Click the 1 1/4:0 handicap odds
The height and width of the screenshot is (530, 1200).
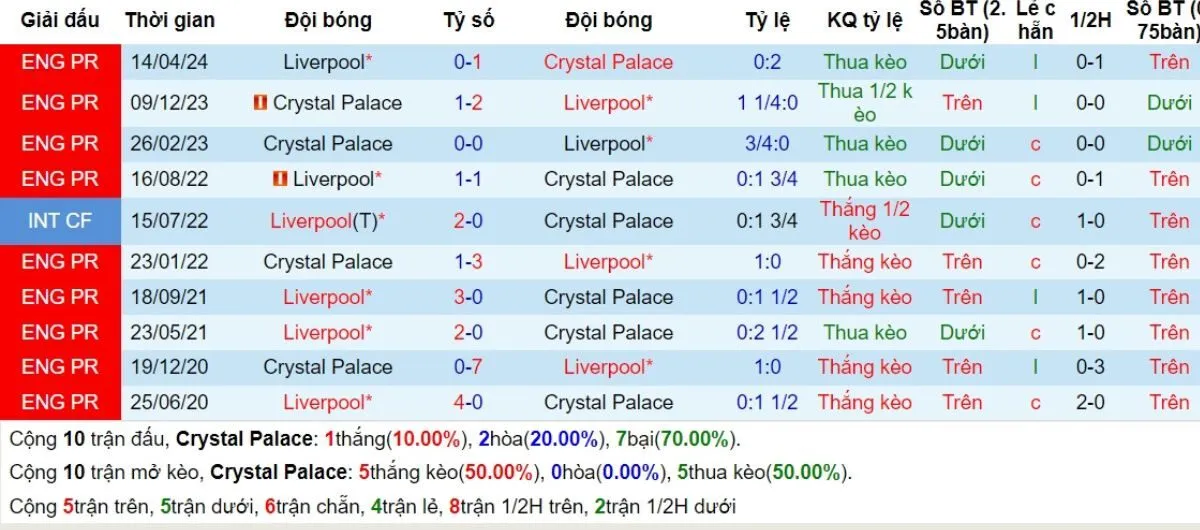tap(767, 103)
